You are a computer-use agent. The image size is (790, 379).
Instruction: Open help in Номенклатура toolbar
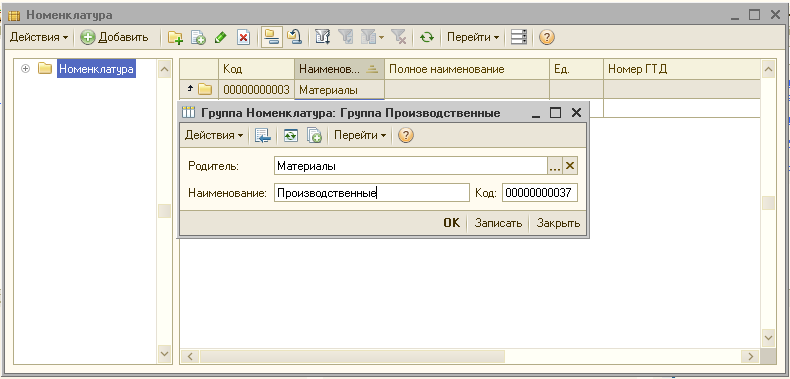point(547,37)
